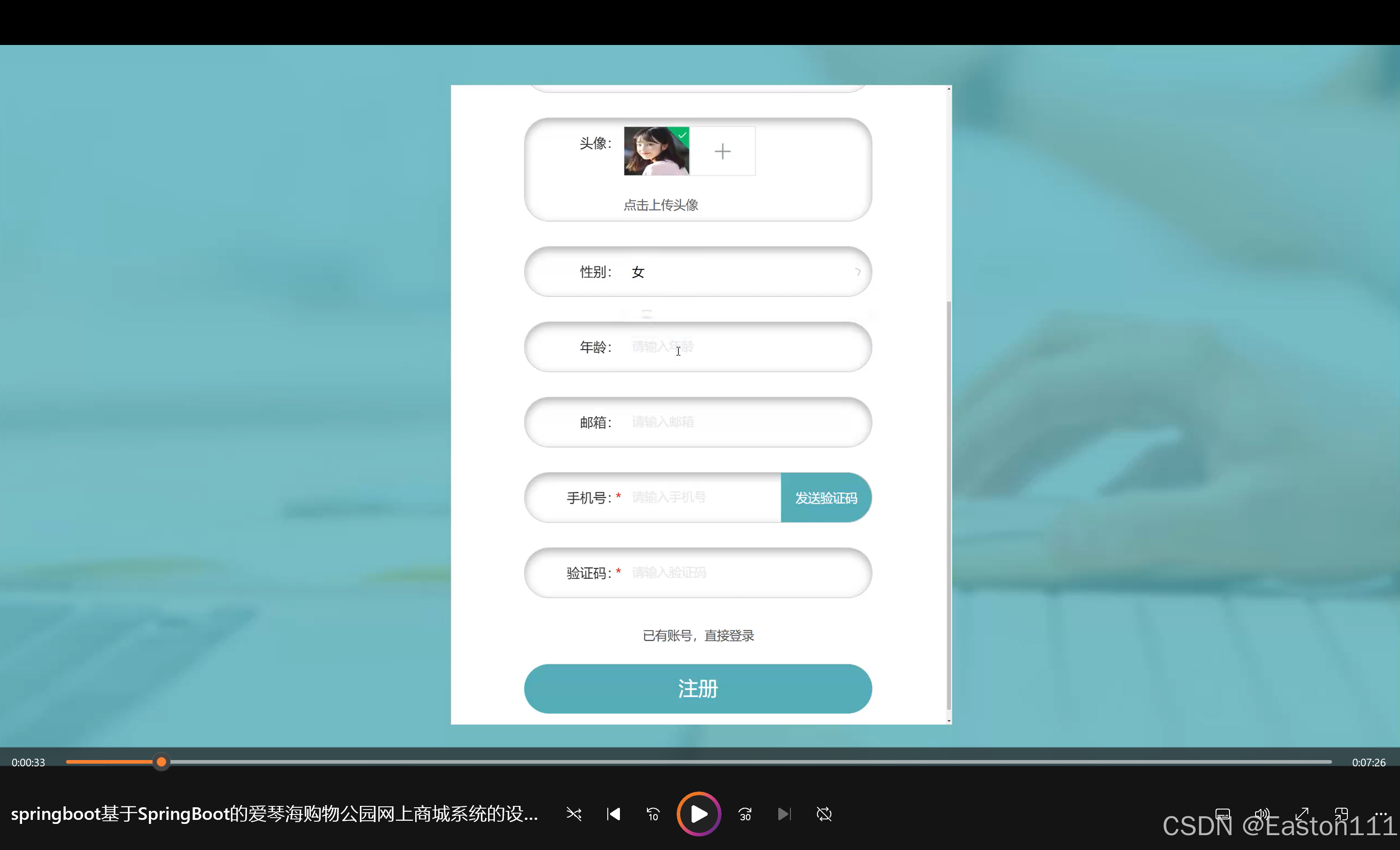Image resolution: width=1400 pixels, height=850 pixels.
Task: Toggle shuffle playback off icon
Action: 574,814
